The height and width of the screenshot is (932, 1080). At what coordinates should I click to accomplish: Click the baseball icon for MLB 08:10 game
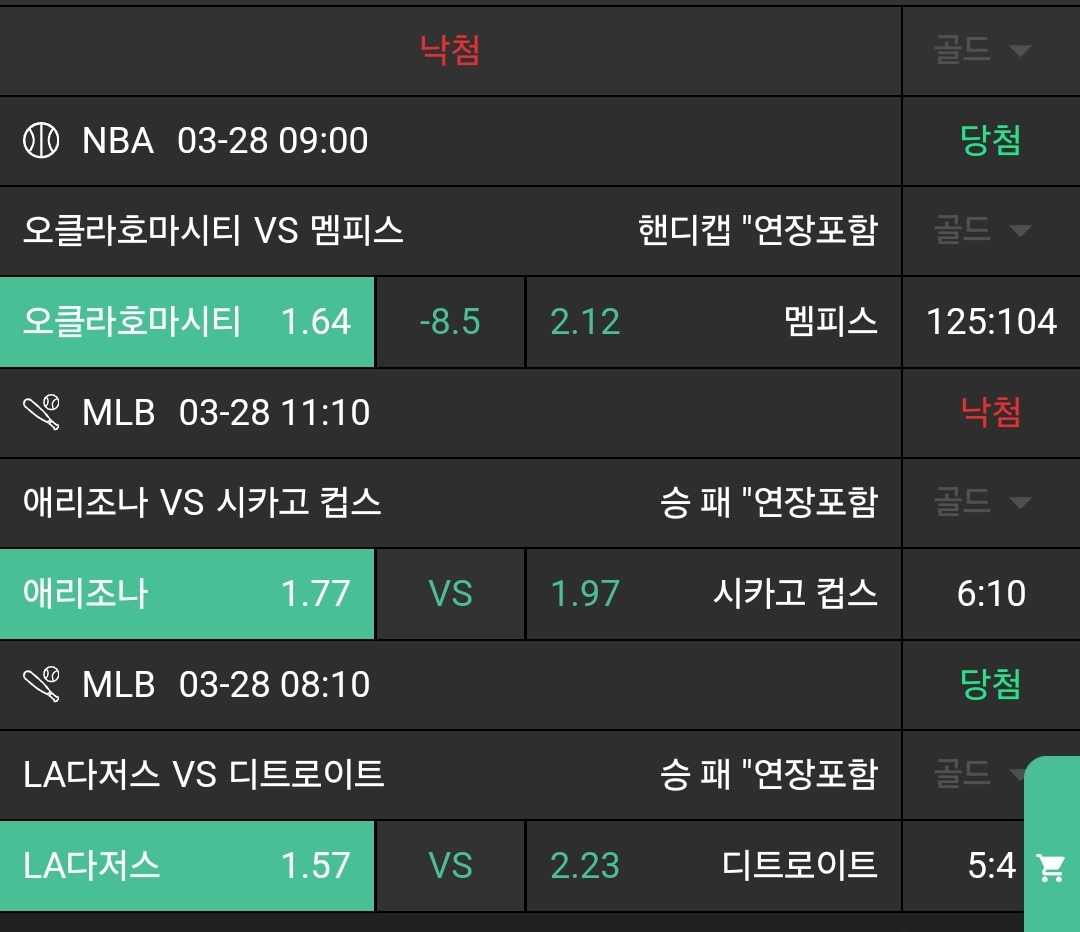(x=42, y=685)
